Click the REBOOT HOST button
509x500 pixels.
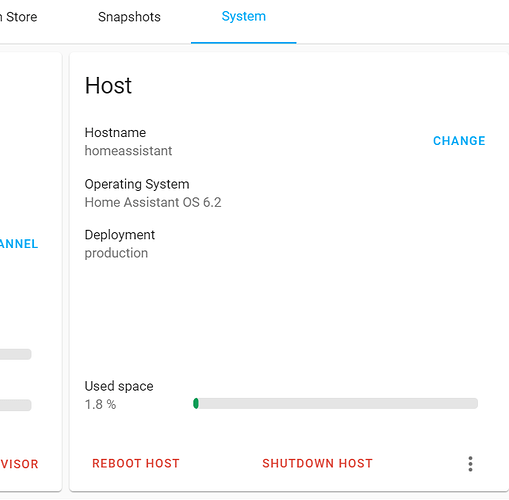click(x=136, y=464)
